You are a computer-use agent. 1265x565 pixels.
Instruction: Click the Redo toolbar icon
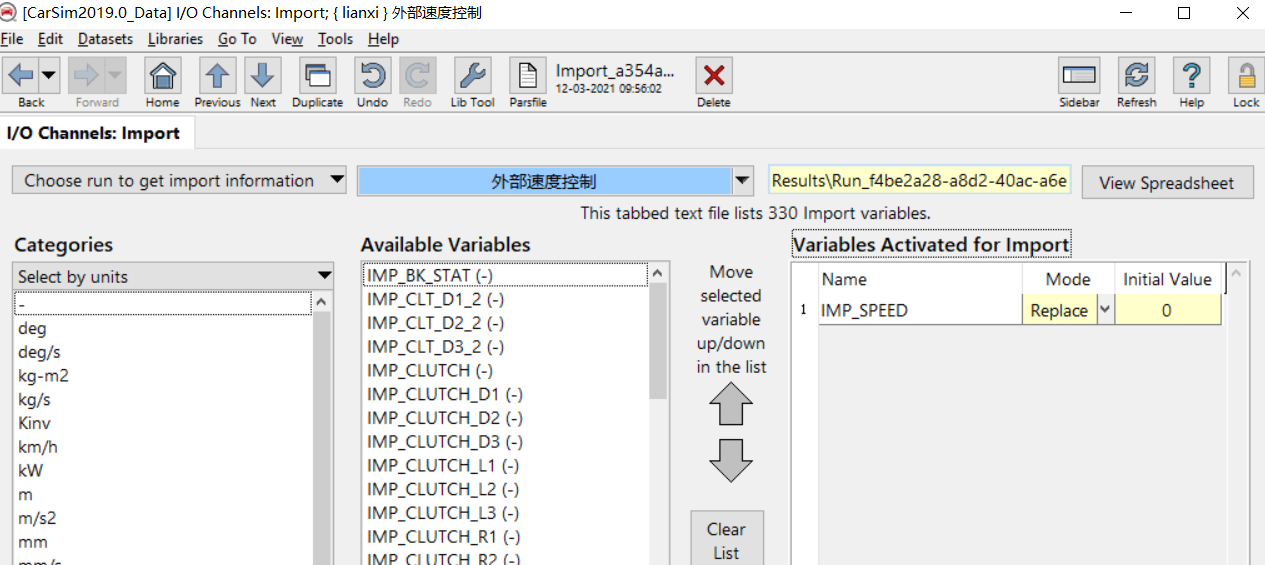tap(417, 75)
